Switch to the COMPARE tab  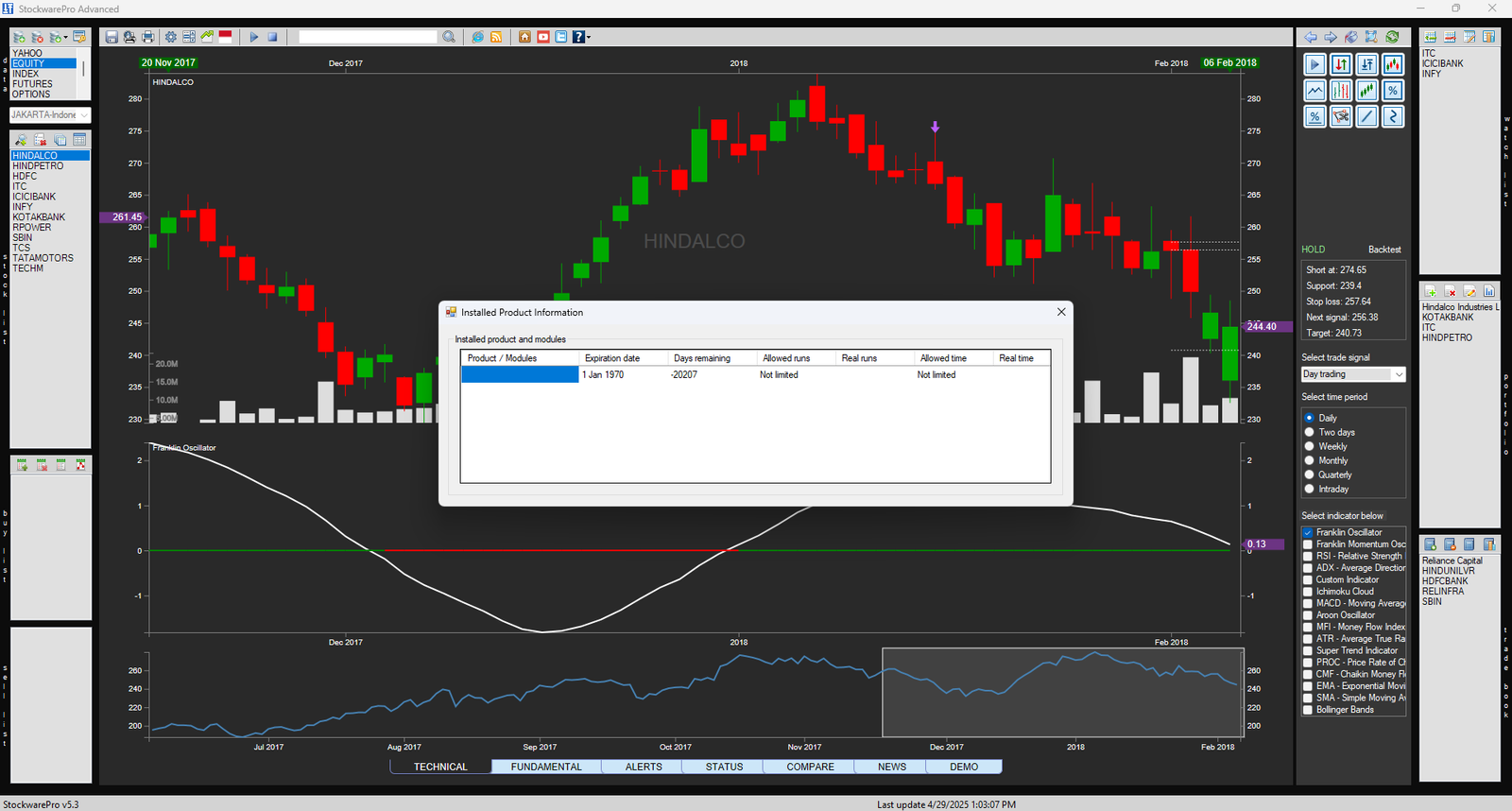(810, 767)
